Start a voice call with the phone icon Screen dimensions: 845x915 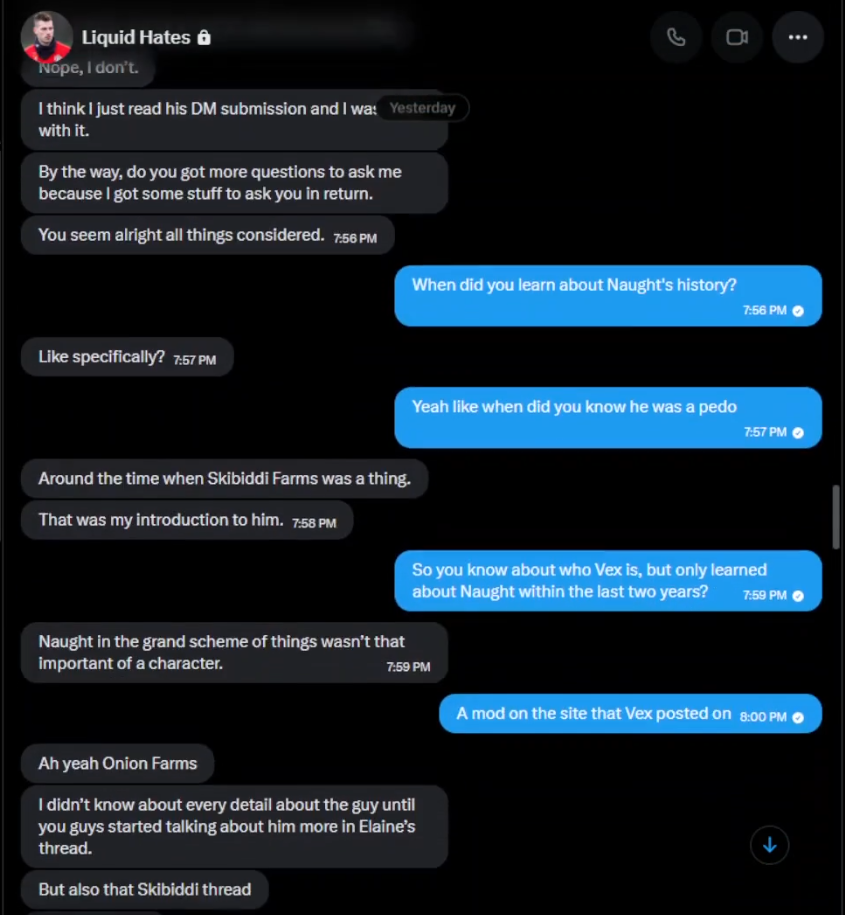click(x=676, y=37)
